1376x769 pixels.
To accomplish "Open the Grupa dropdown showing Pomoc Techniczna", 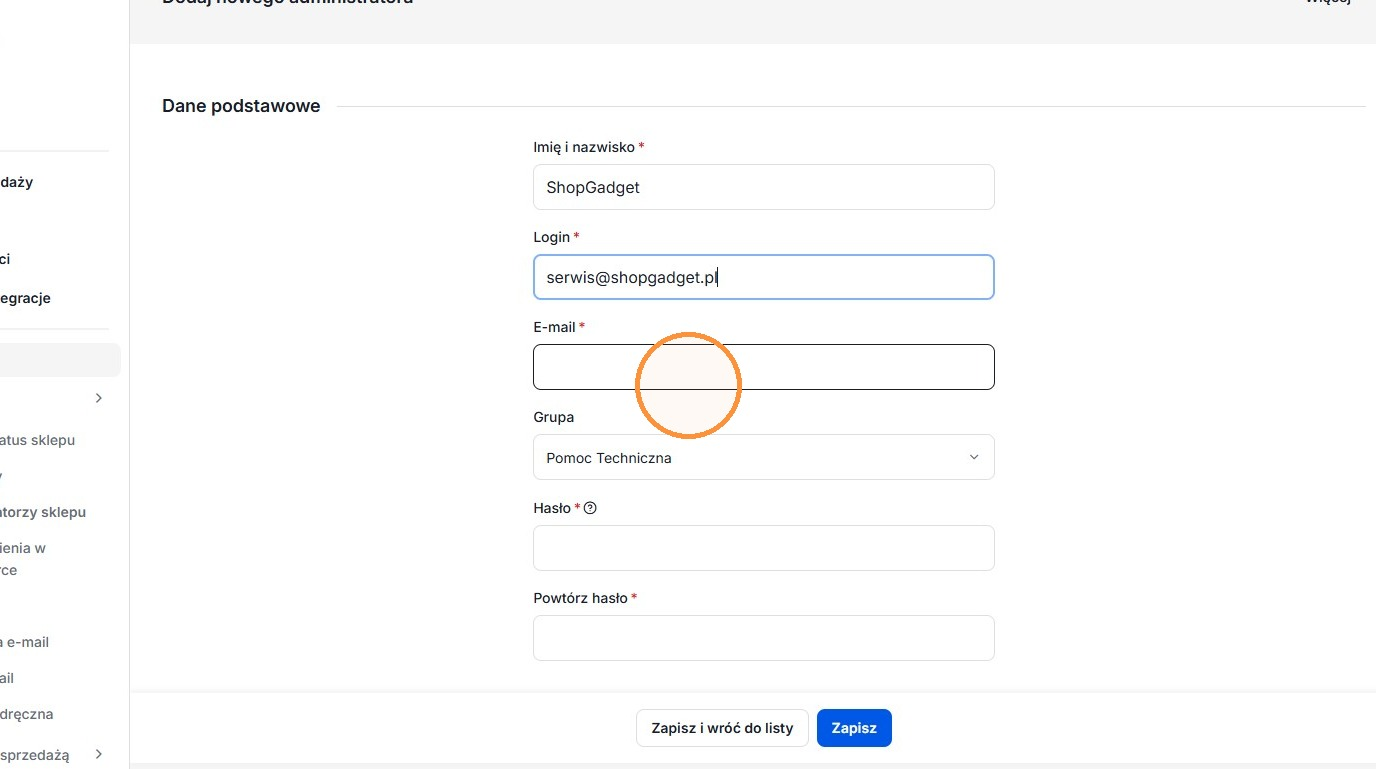I will [764, 457].
